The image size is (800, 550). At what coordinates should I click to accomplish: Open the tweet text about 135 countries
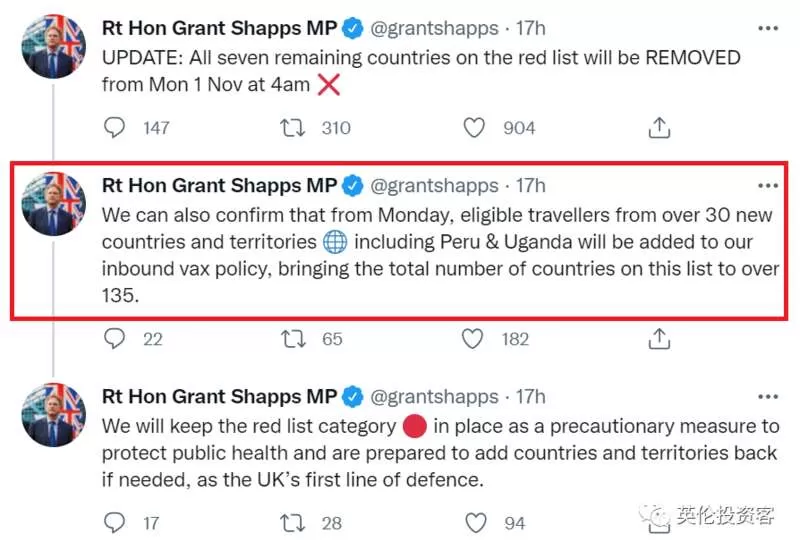[440, 255]
